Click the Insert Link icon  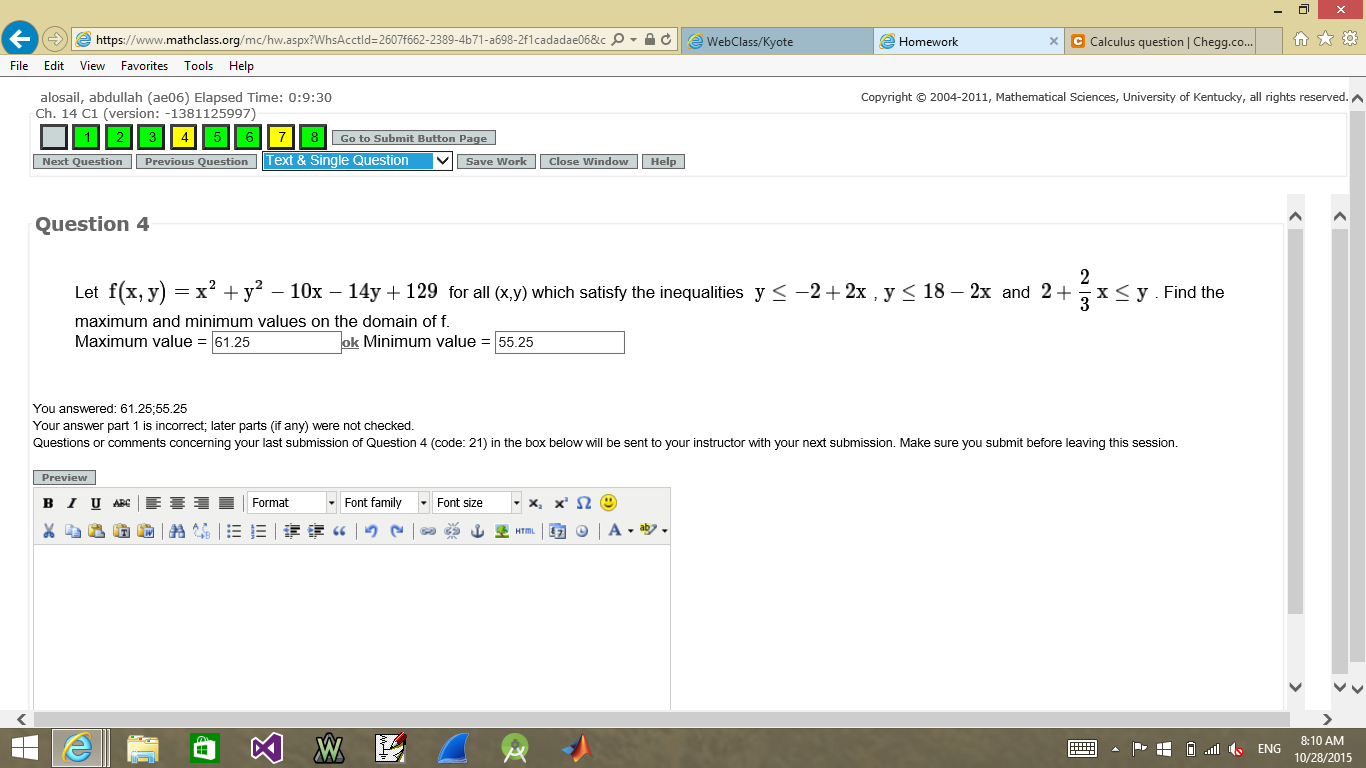pyautogui.click(x=426, y=531)
